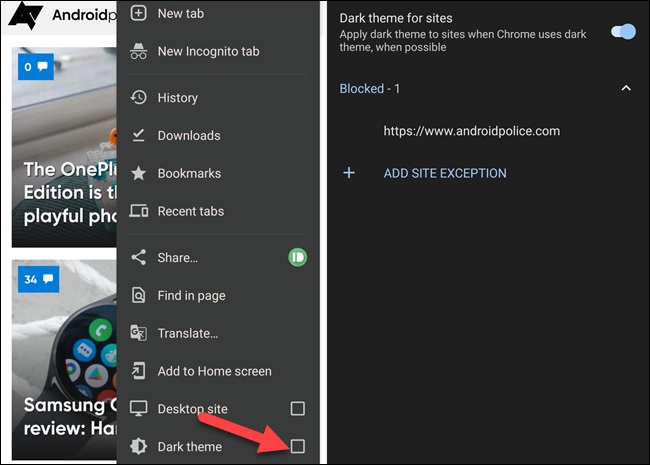The width and height of the screenshot is (650, 465).
Task: Open Find in page menu item
Action: pyautogui.click(x=191, y=295)
